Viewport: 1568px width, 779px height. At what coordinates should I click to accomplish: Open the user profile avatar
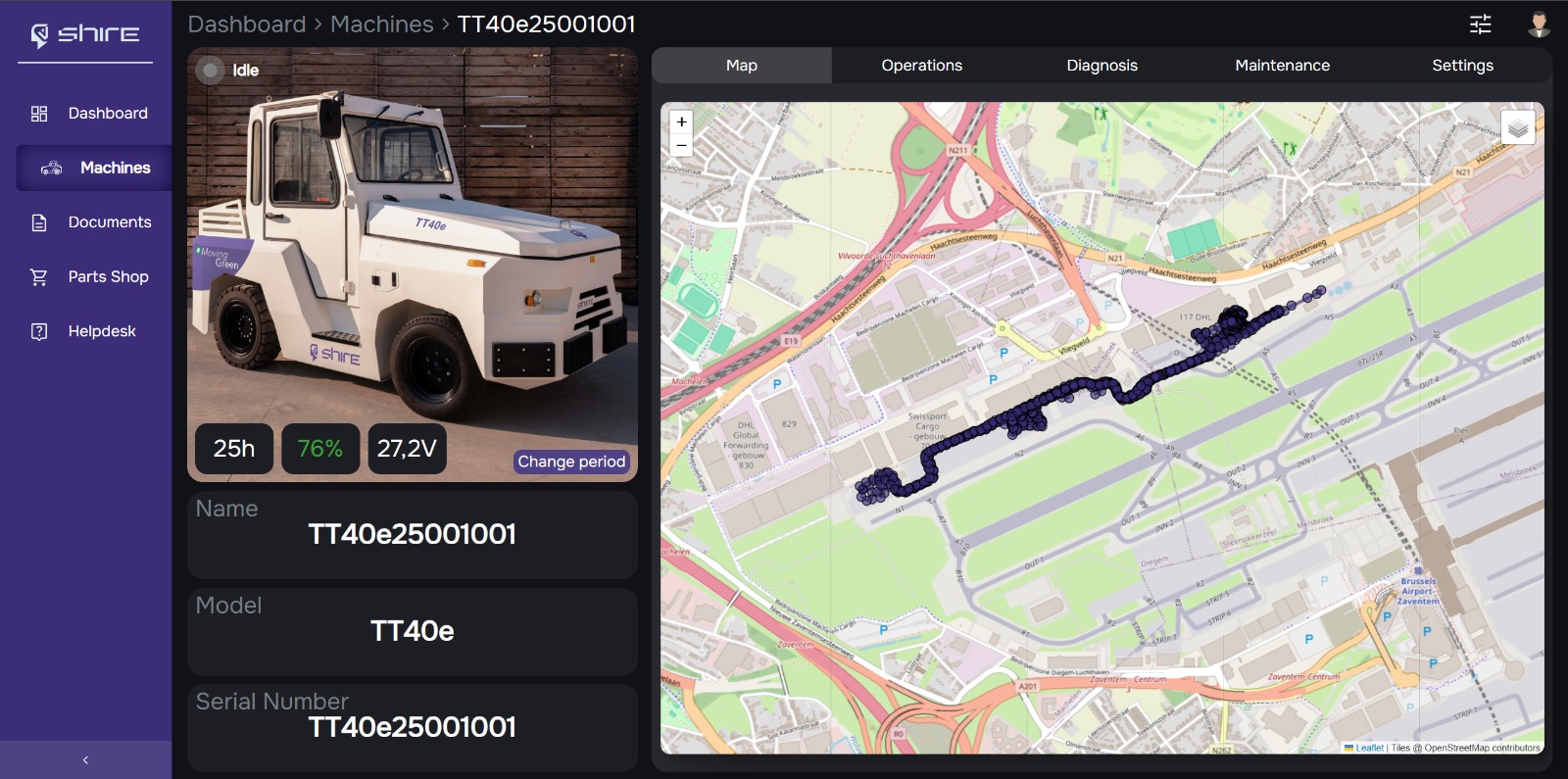click(1539, 24)
